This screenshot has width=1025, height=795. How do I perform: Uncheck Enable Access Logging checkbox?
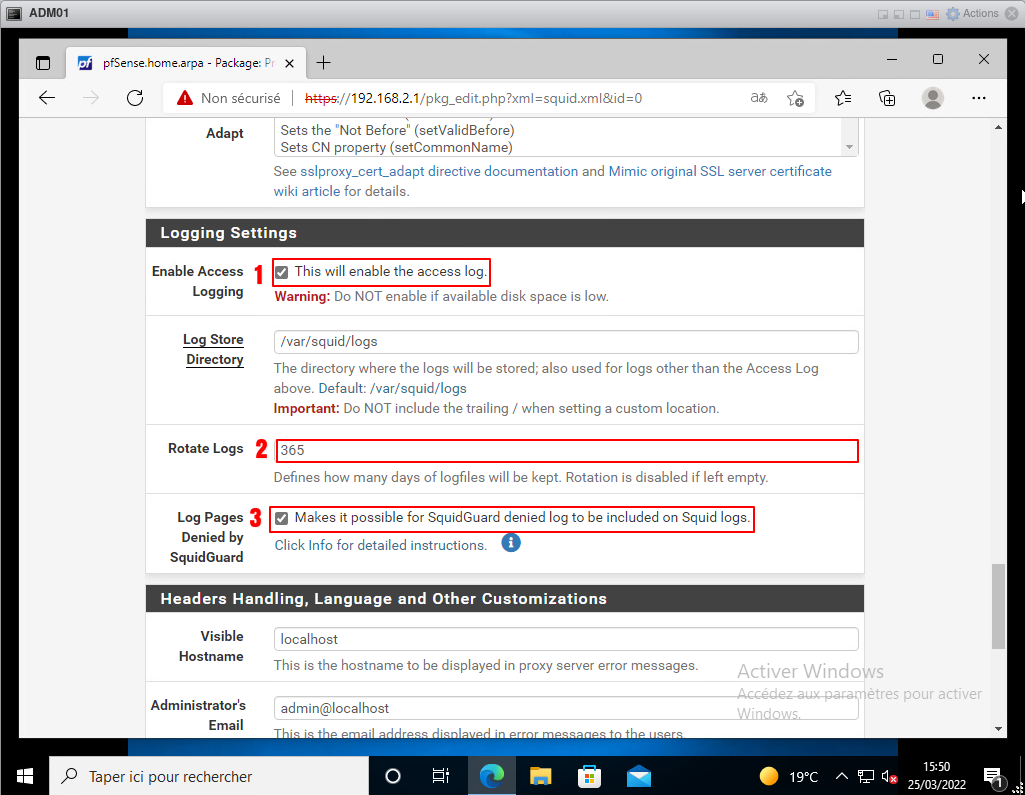pyautogui.click(x=282, y=272)
